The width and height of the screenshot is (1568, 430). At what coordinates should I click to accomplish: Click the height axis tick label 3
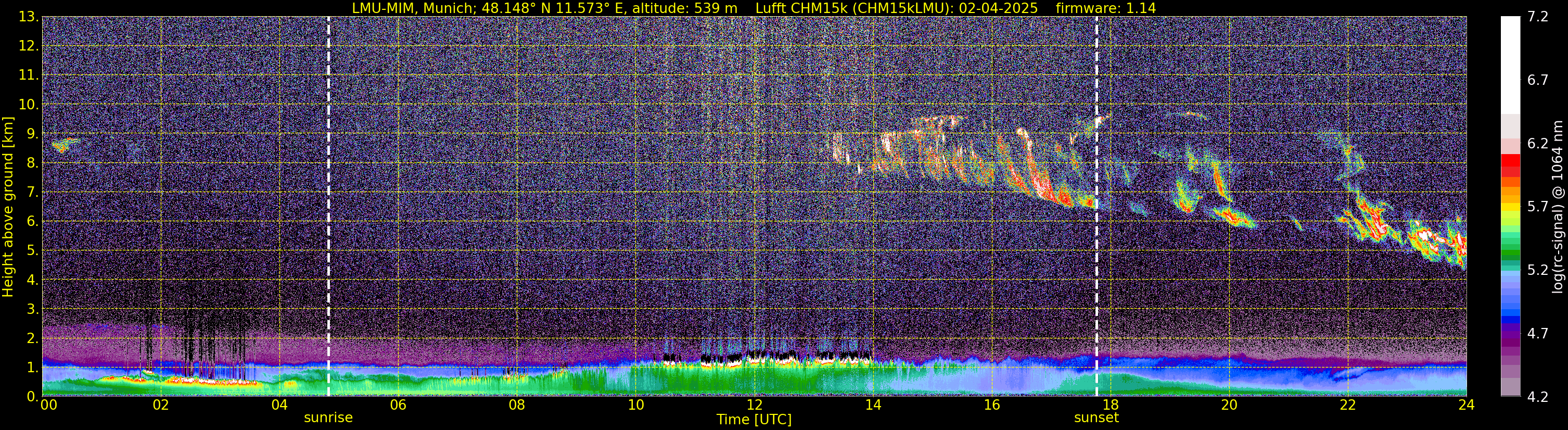(x=32, y=309)
